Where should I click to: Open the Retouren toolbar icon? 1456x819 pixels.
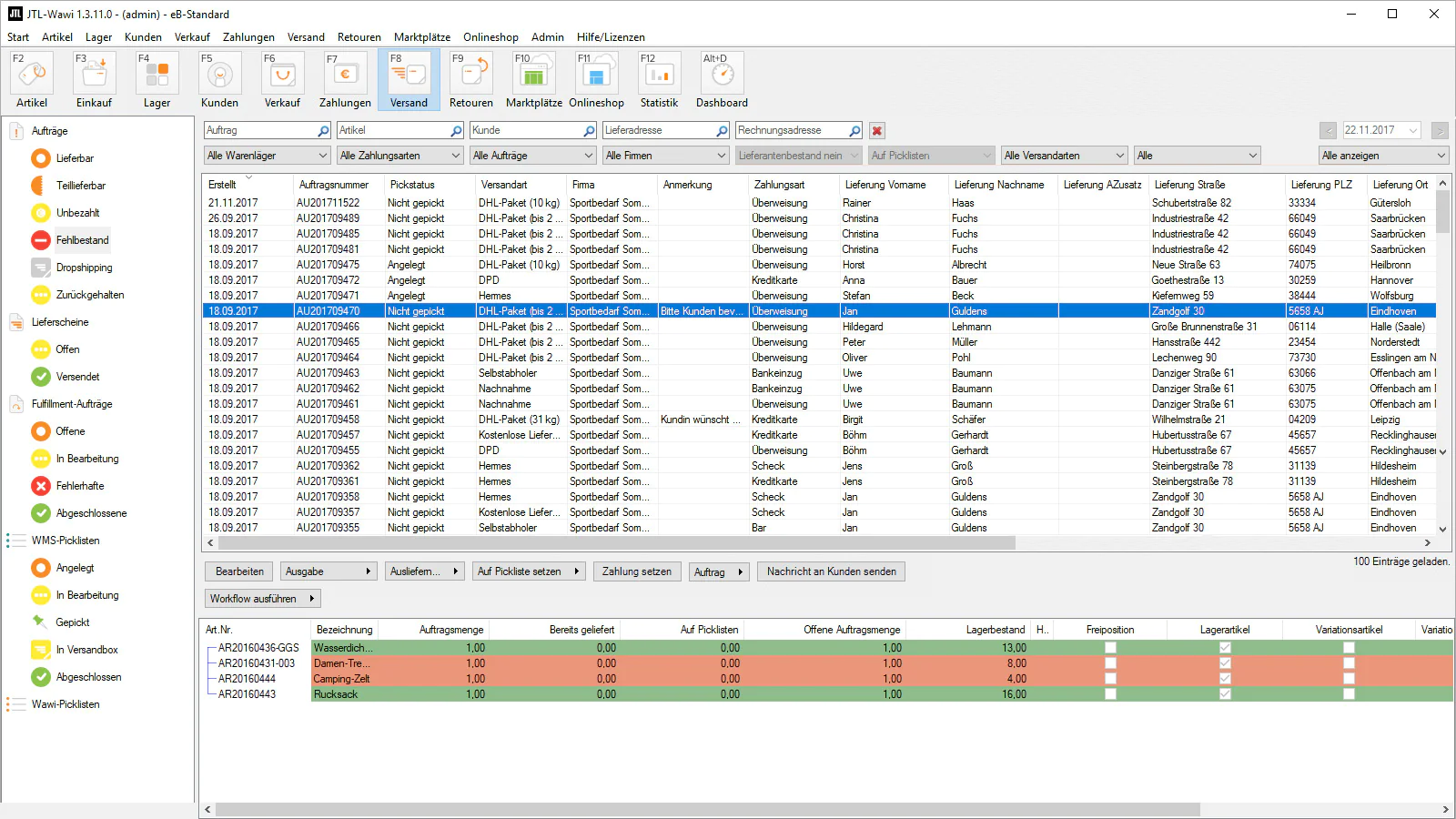(x=470, y=75)
